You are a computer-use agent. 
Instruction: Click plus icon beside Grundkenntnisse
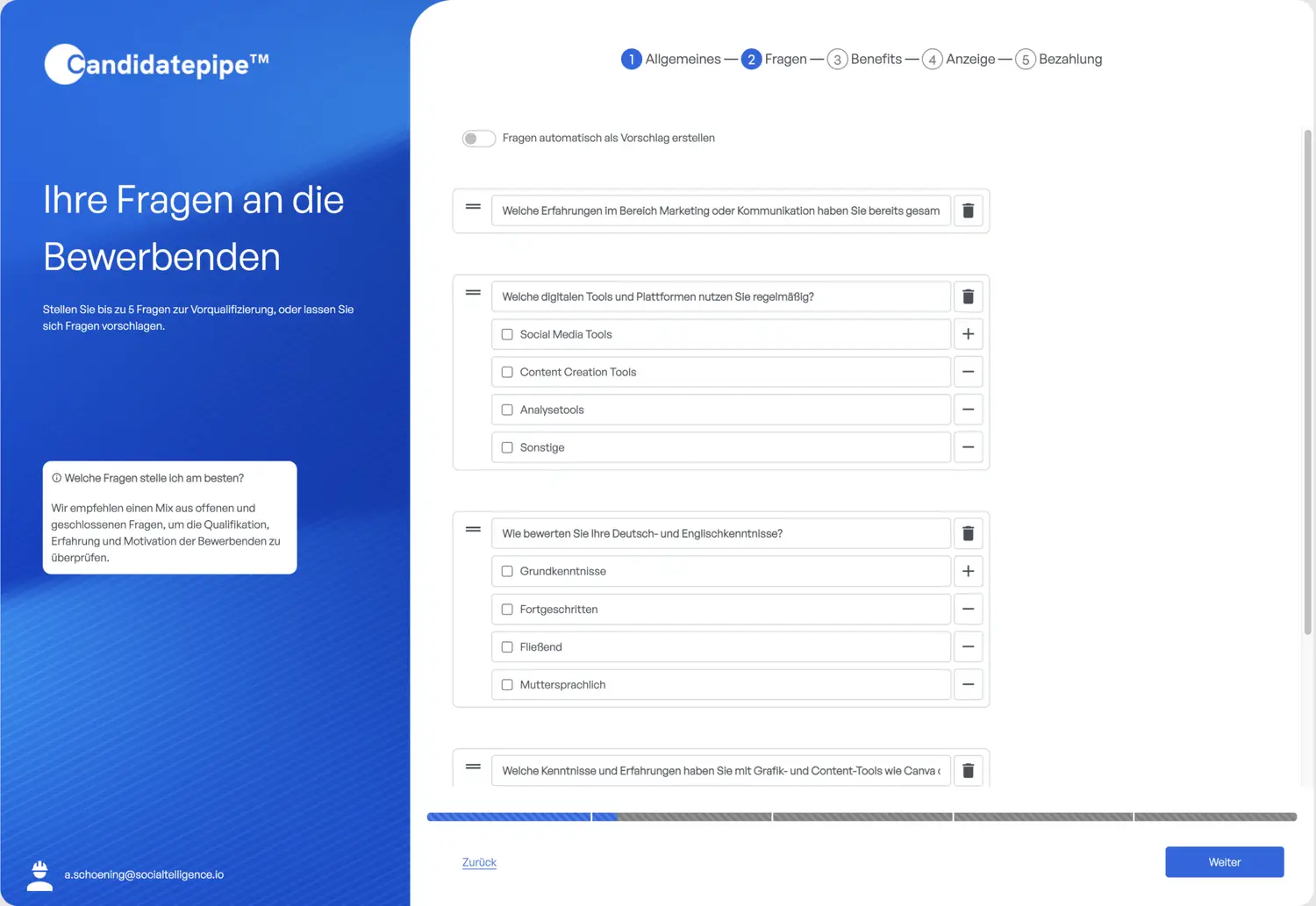pos(968,571)
